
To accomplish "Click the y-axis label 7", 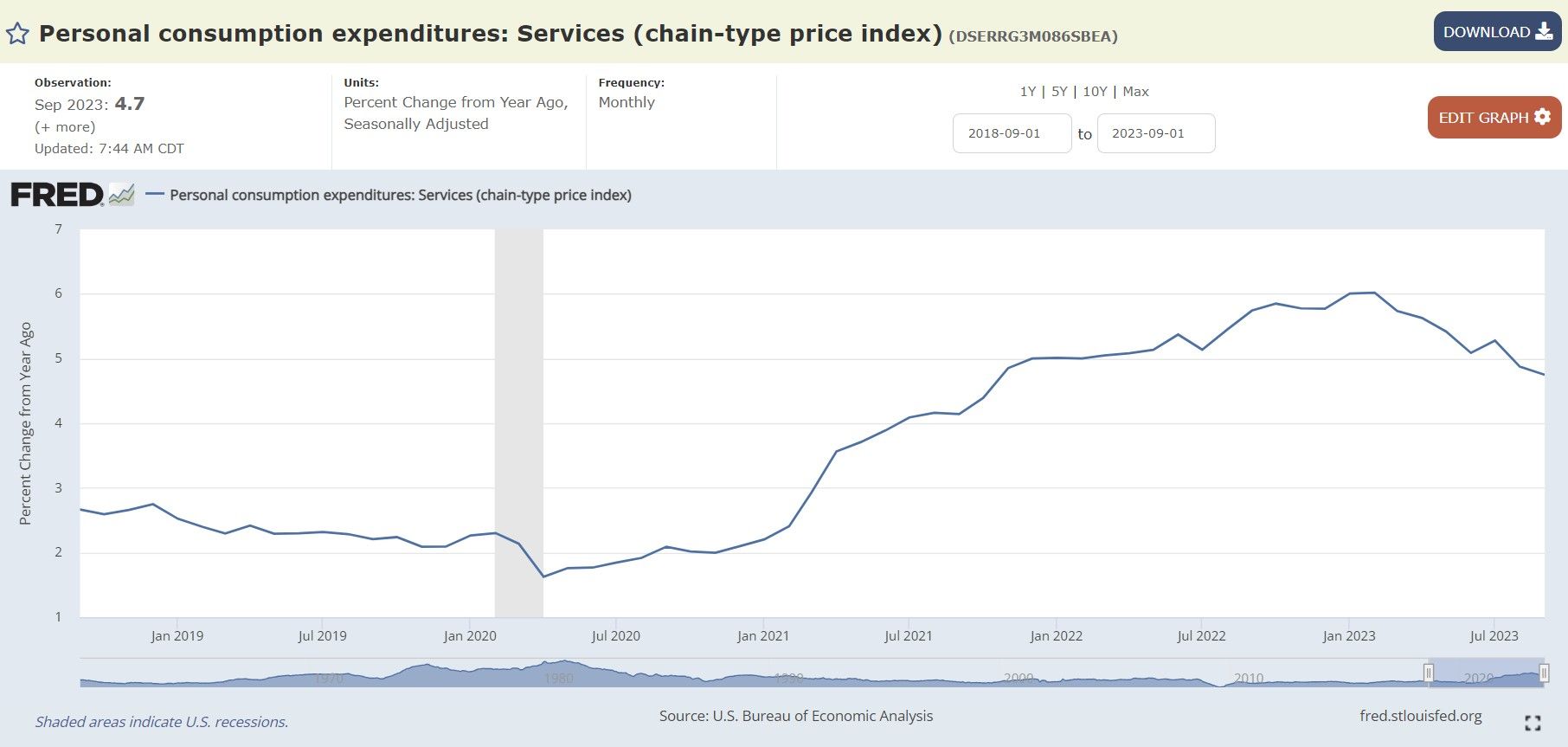I will pos(59,229).
